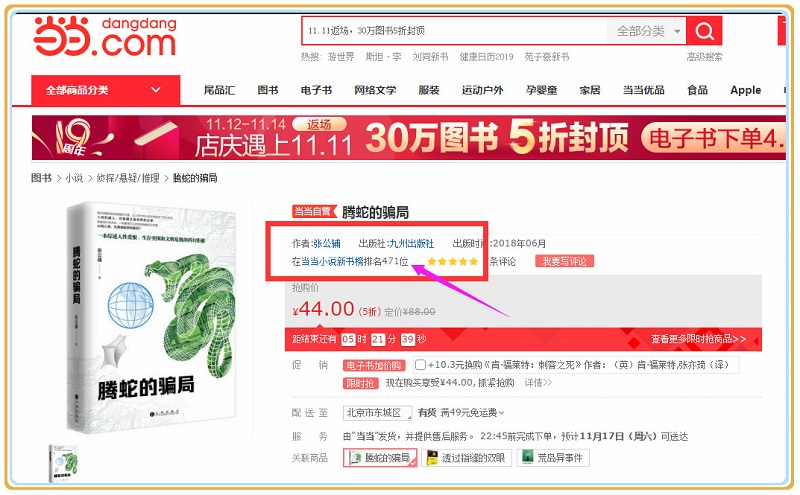Open 透过指缝的双眼 related book icon
The width and height of the screenshot is (800, 495).
[x=432, y=458]
